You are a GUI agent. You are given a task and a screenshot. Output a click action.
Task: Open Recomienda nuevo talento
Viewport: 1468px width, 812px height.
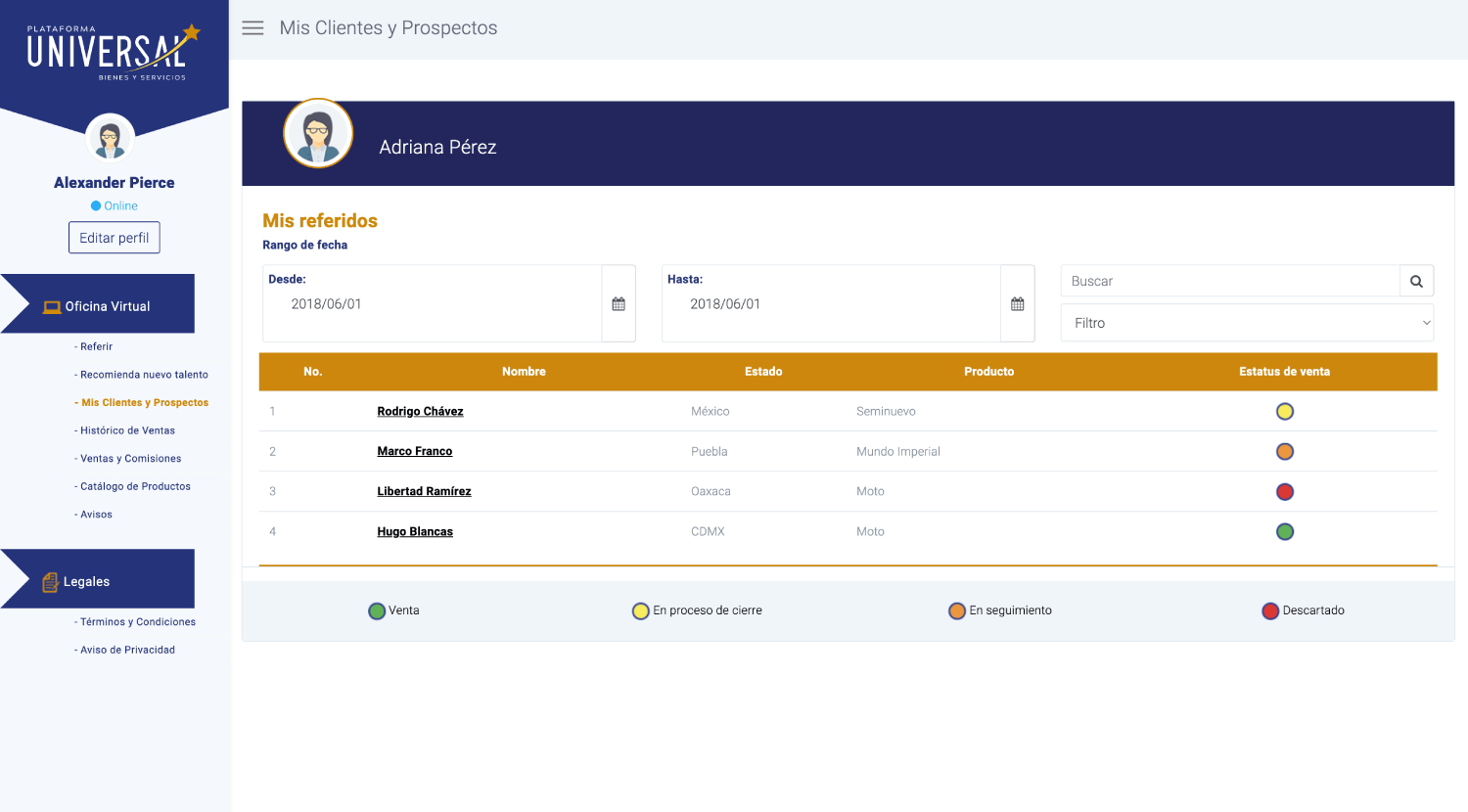click(142, 375)
